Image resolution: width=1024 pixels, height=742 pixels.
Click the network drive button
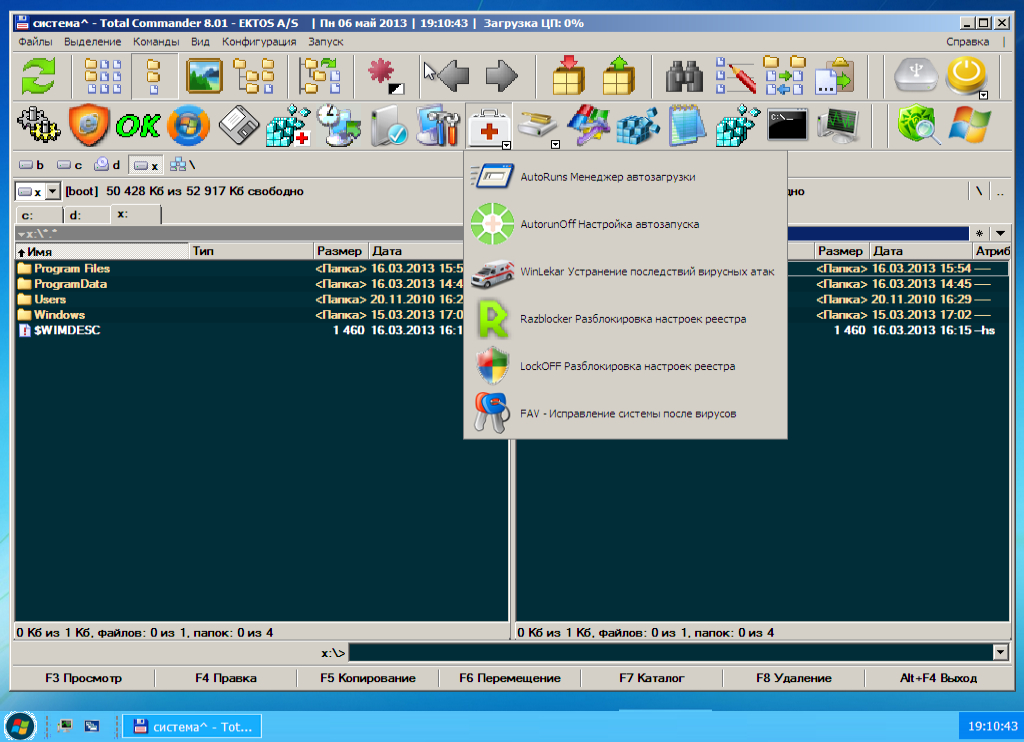[x=183, y=165]
